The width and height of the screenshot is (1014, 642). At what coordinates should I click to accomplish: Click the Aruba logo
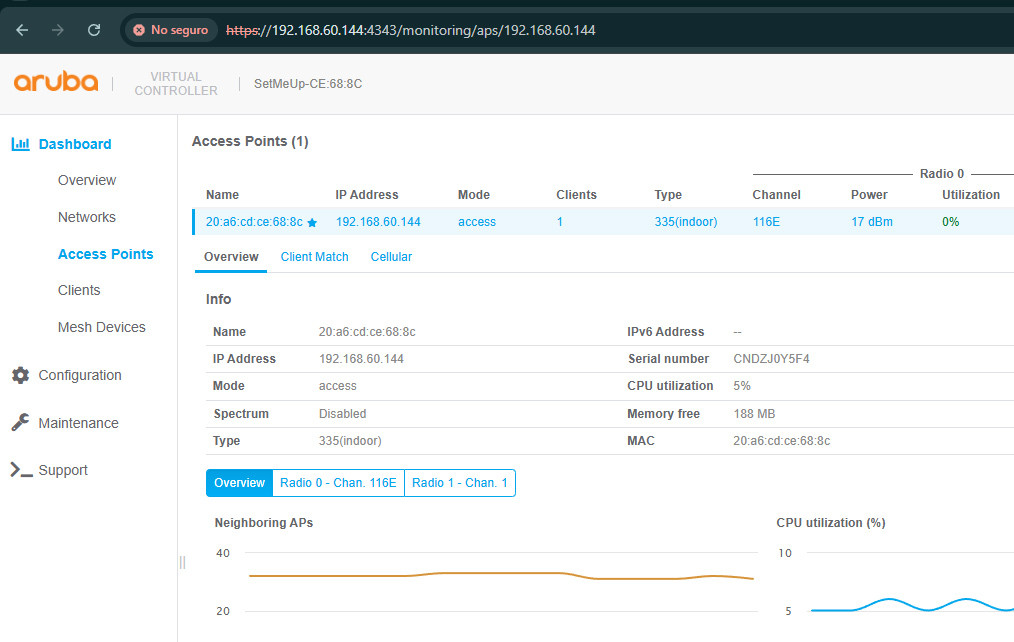[56, 83]
